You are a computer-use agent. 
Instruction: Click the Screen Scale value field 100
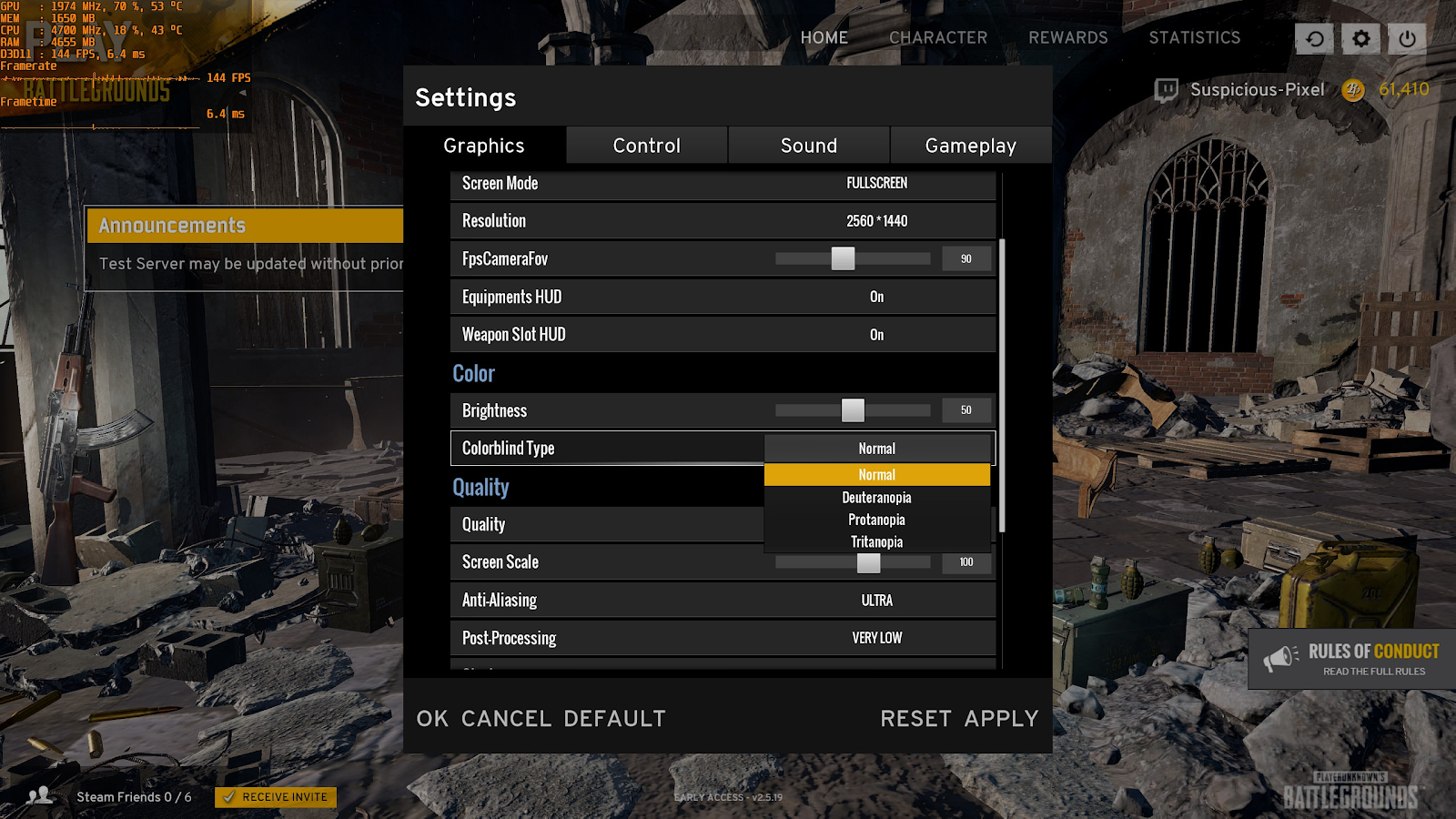click(x=966, y=562)
